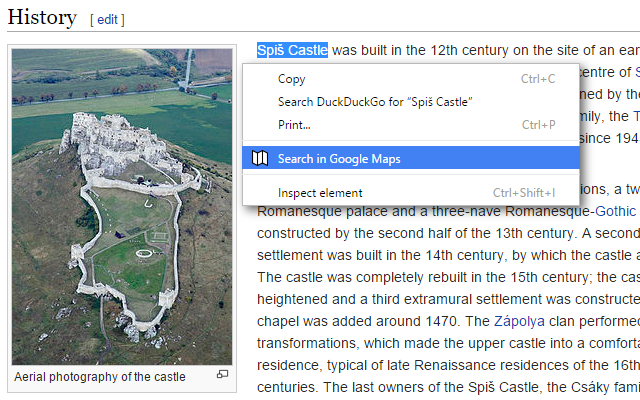This screenshot has width=640, height=400.
Task: Choose Print... in the context menu
Action: [411, 124]
